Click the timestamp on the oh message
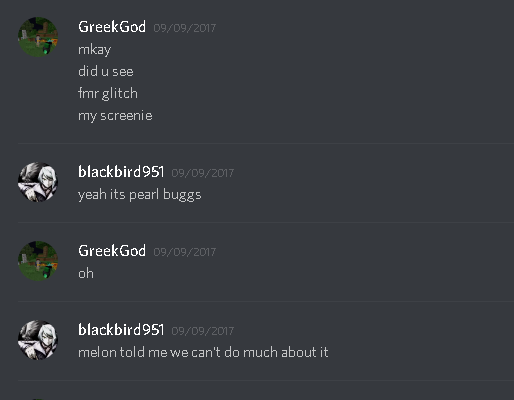Viewport: 514px width, 400px height. click(x=185, y=252)
